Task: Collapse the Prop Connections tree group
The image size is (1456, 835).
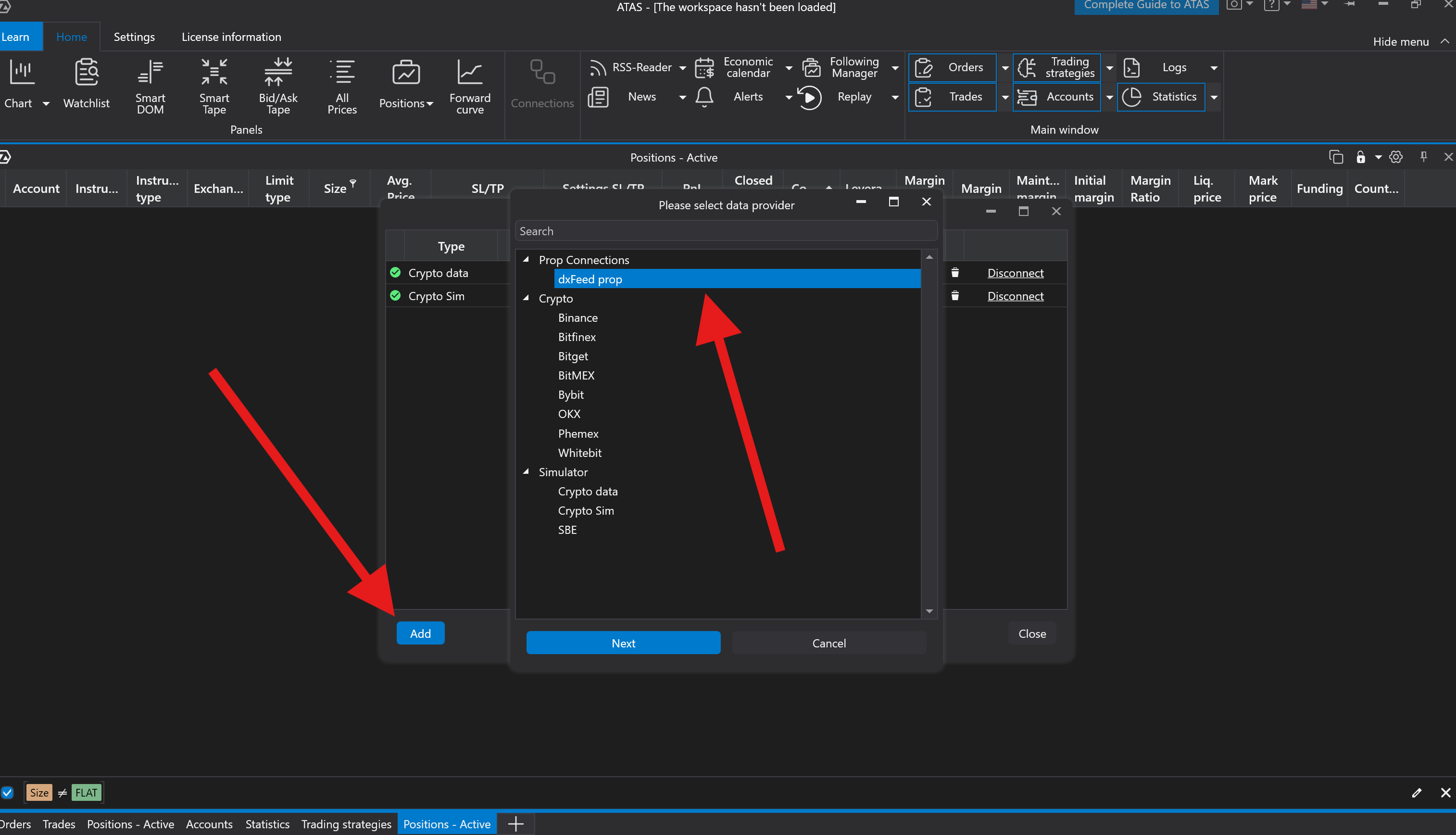Action: (x=526, y=259)
